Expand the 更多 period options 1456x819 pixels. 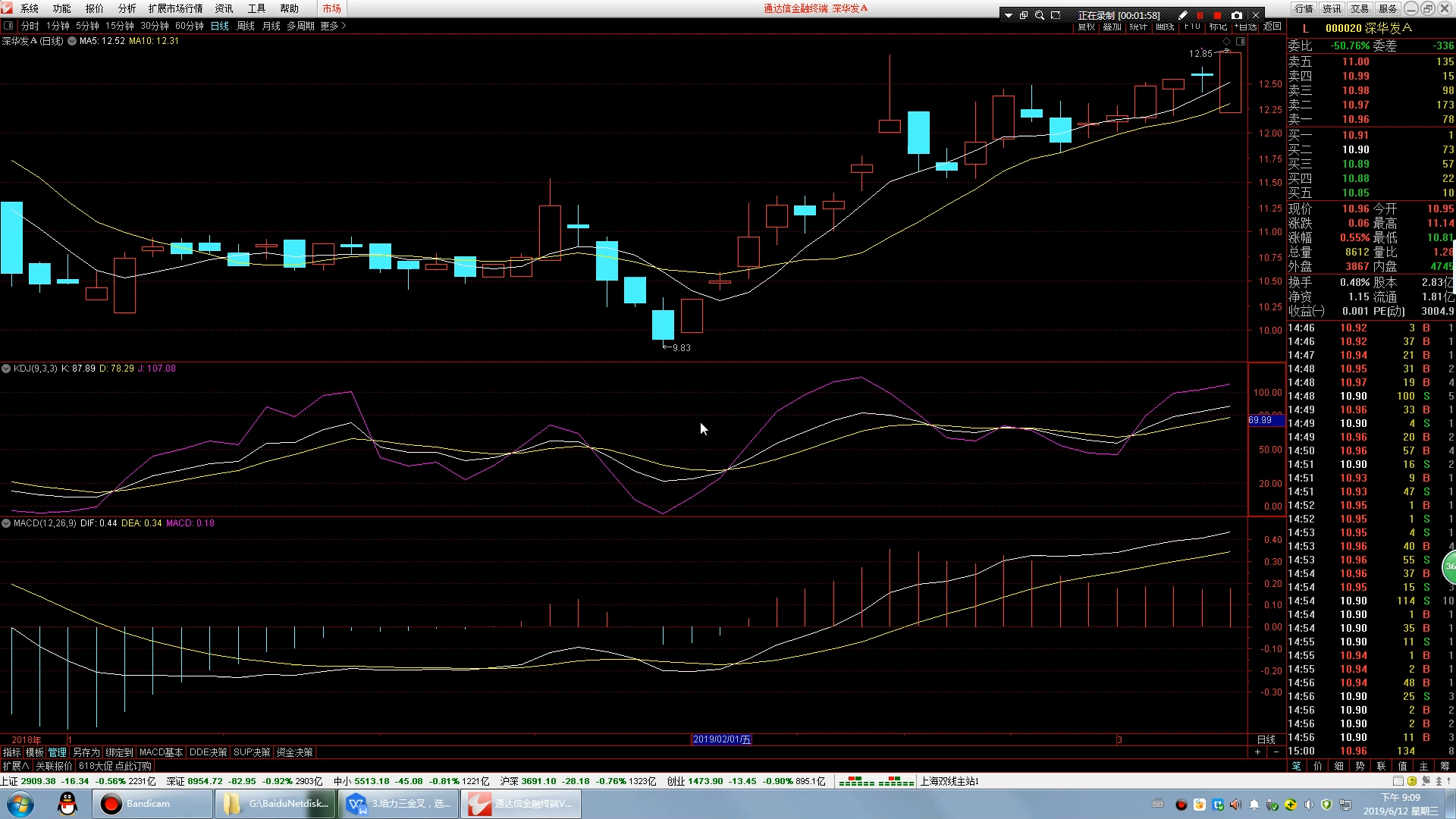tap(333, 26)
